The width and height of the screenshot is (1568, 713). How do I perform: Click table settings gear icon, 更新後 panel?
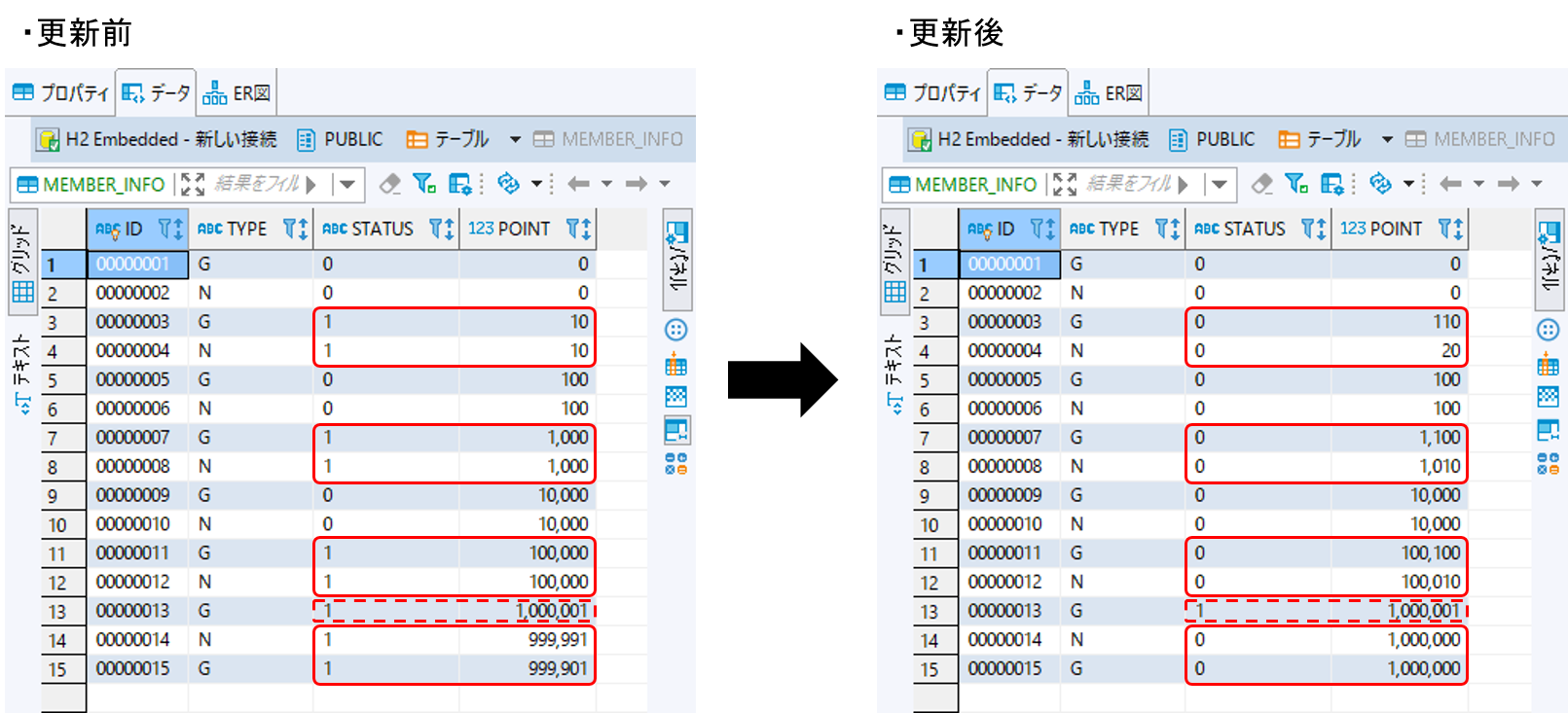click(x=1331, y=184)
